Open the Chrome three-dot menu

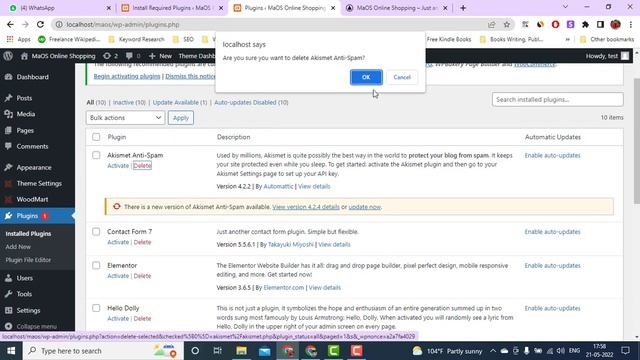click(631, 24)
